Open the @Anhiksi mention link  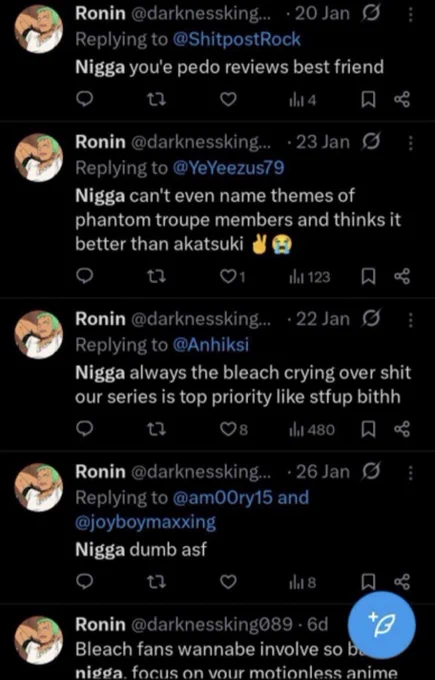click(x=211, y=345)
